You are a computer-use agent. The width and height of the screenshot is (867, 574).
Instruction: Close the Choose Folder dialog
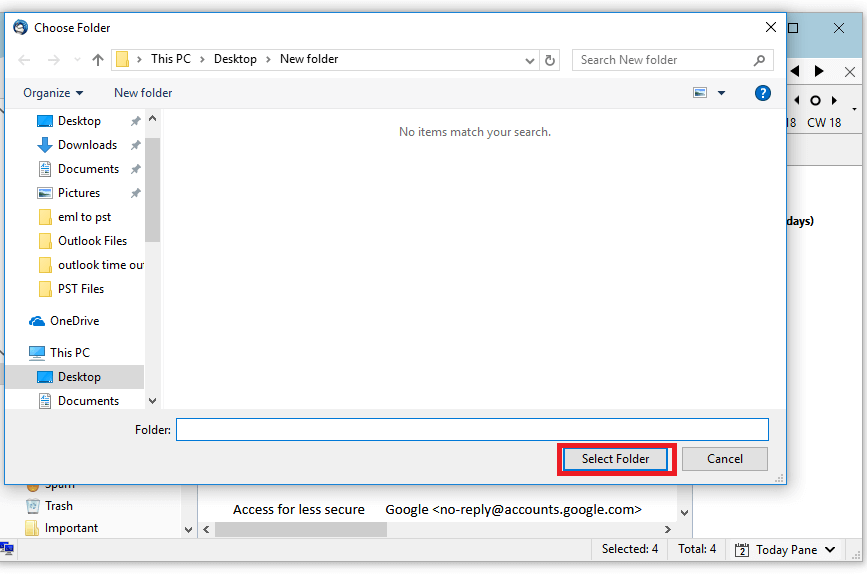coord(771,27)
